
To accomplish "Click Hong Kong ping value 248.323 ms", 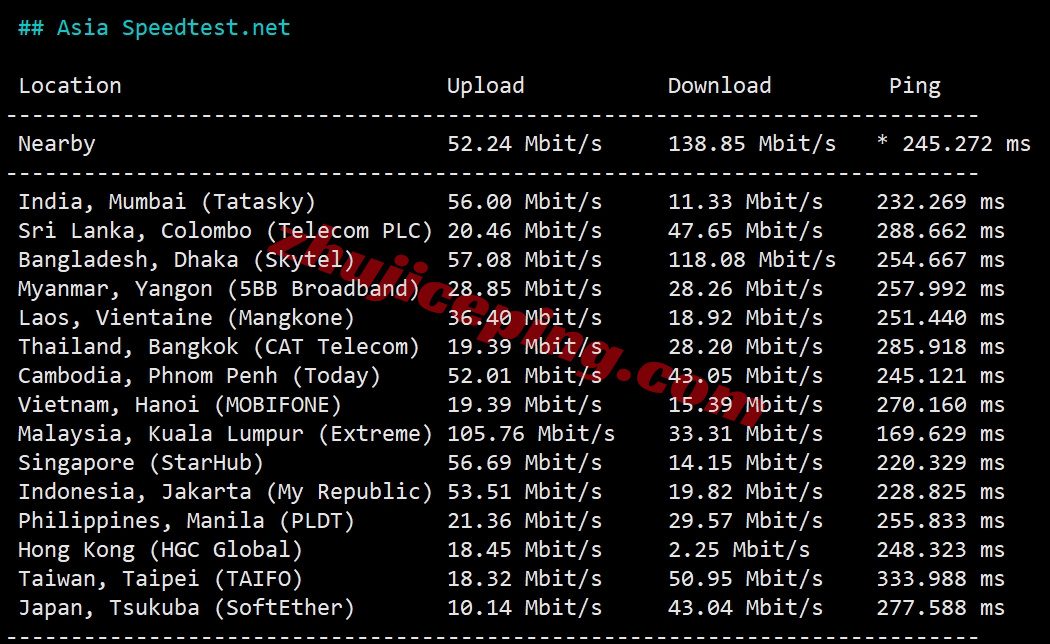I will 941,550.
